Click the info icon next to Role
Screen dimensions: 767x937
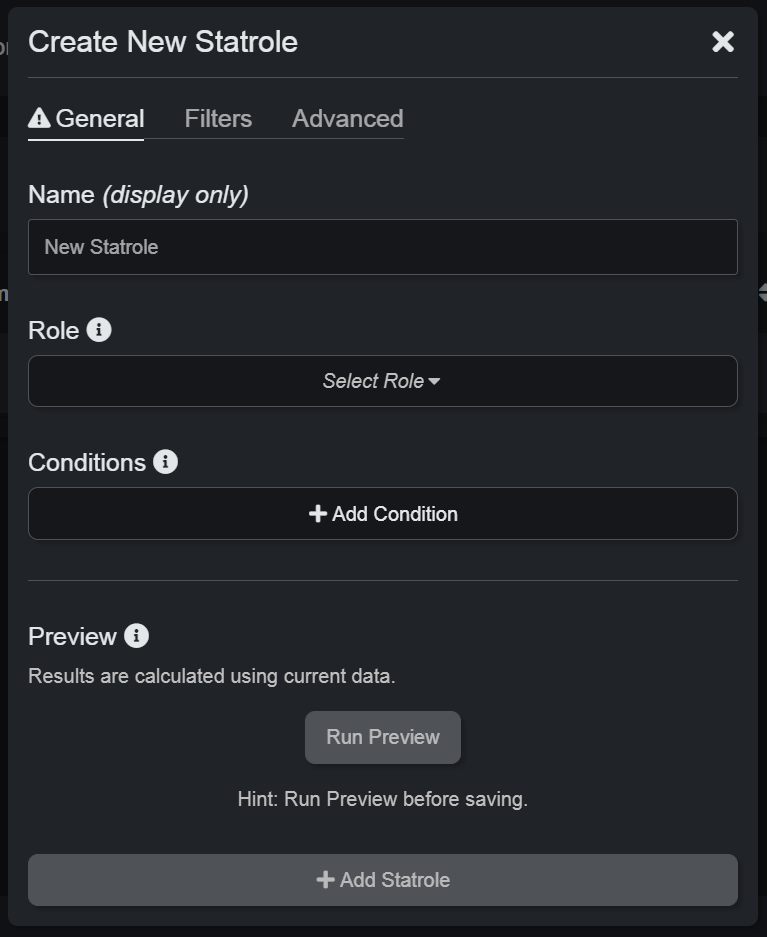pyautogui.click(x=99, y=330)
